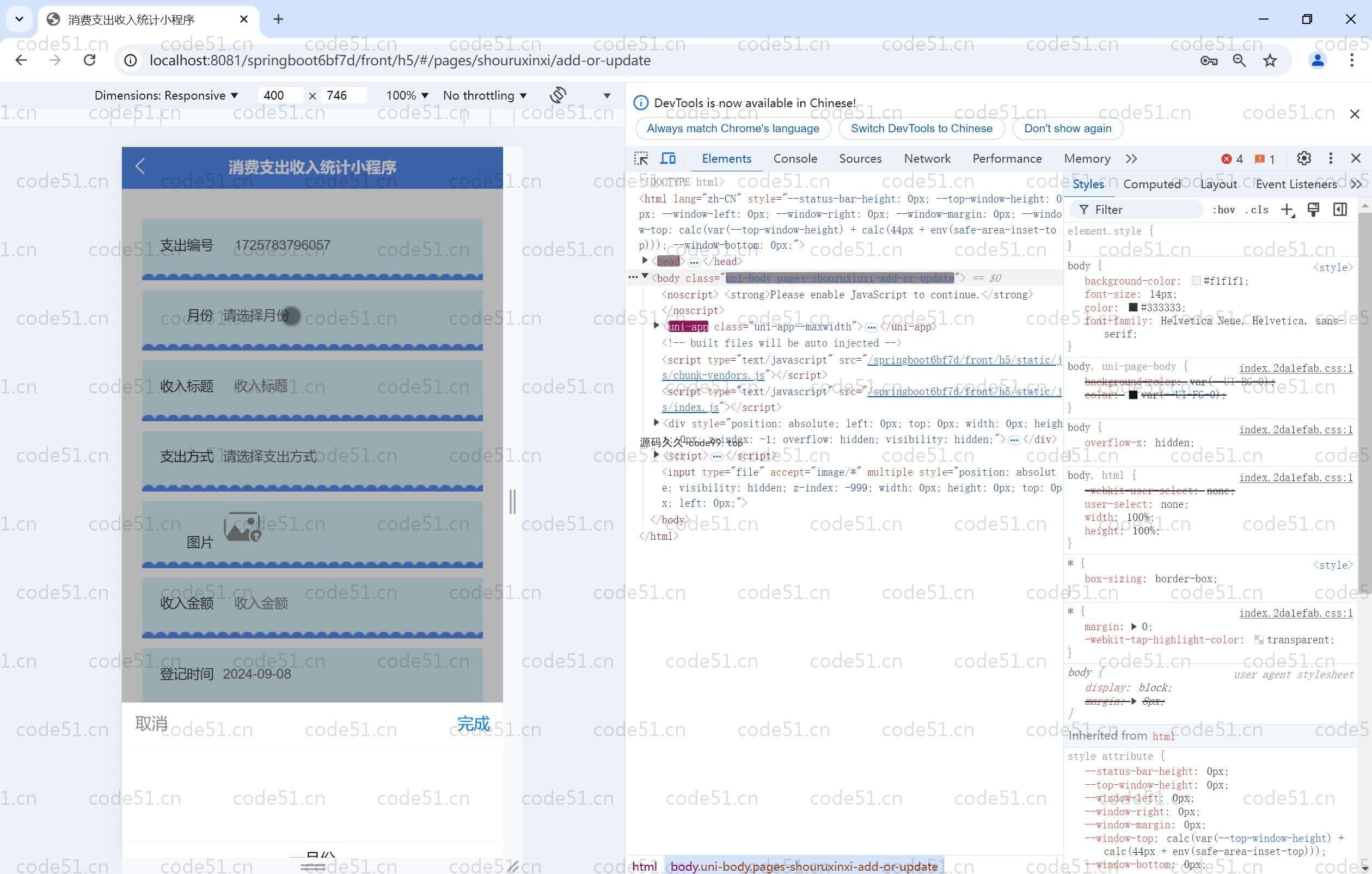The height and width of the screenshot is (874, 1372).
Task: Show more DevTools panel tabs
Action: pos(1131,159)
